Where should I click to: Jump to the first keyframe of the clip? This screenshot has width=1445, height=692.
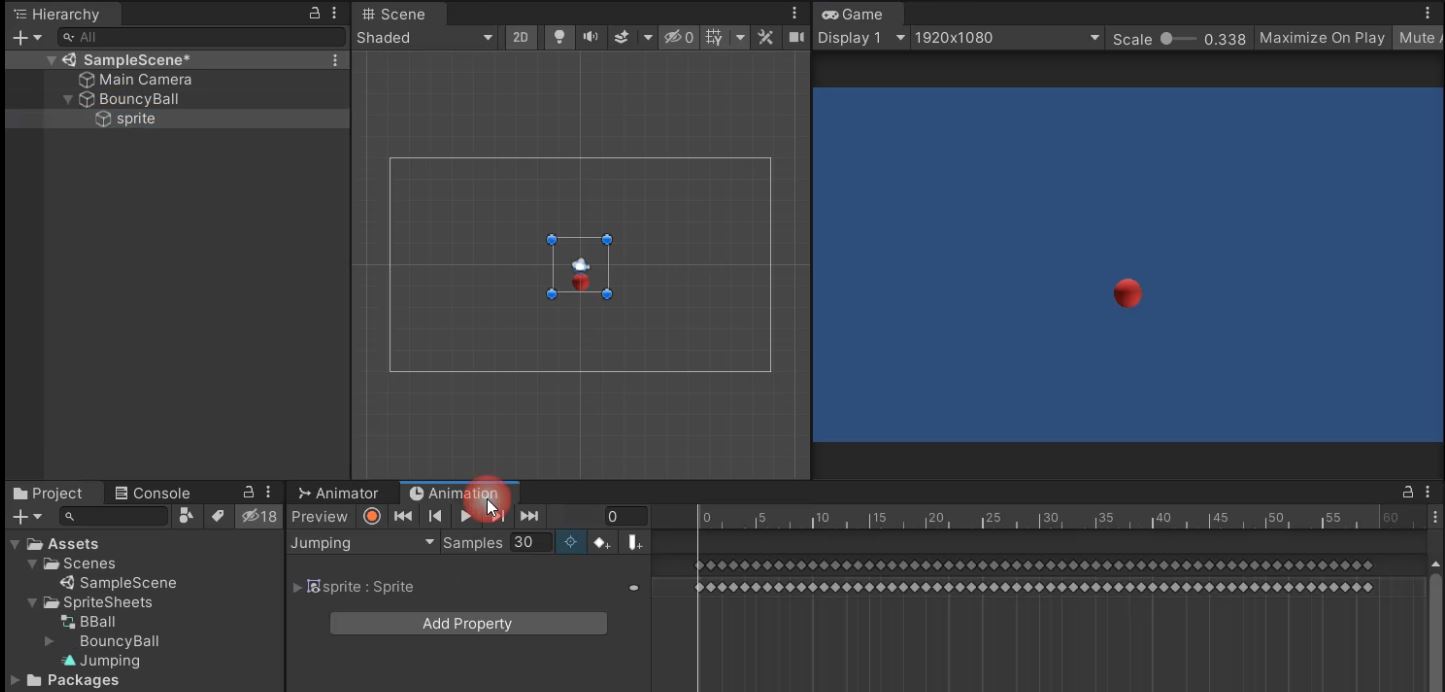click(403, 516)
